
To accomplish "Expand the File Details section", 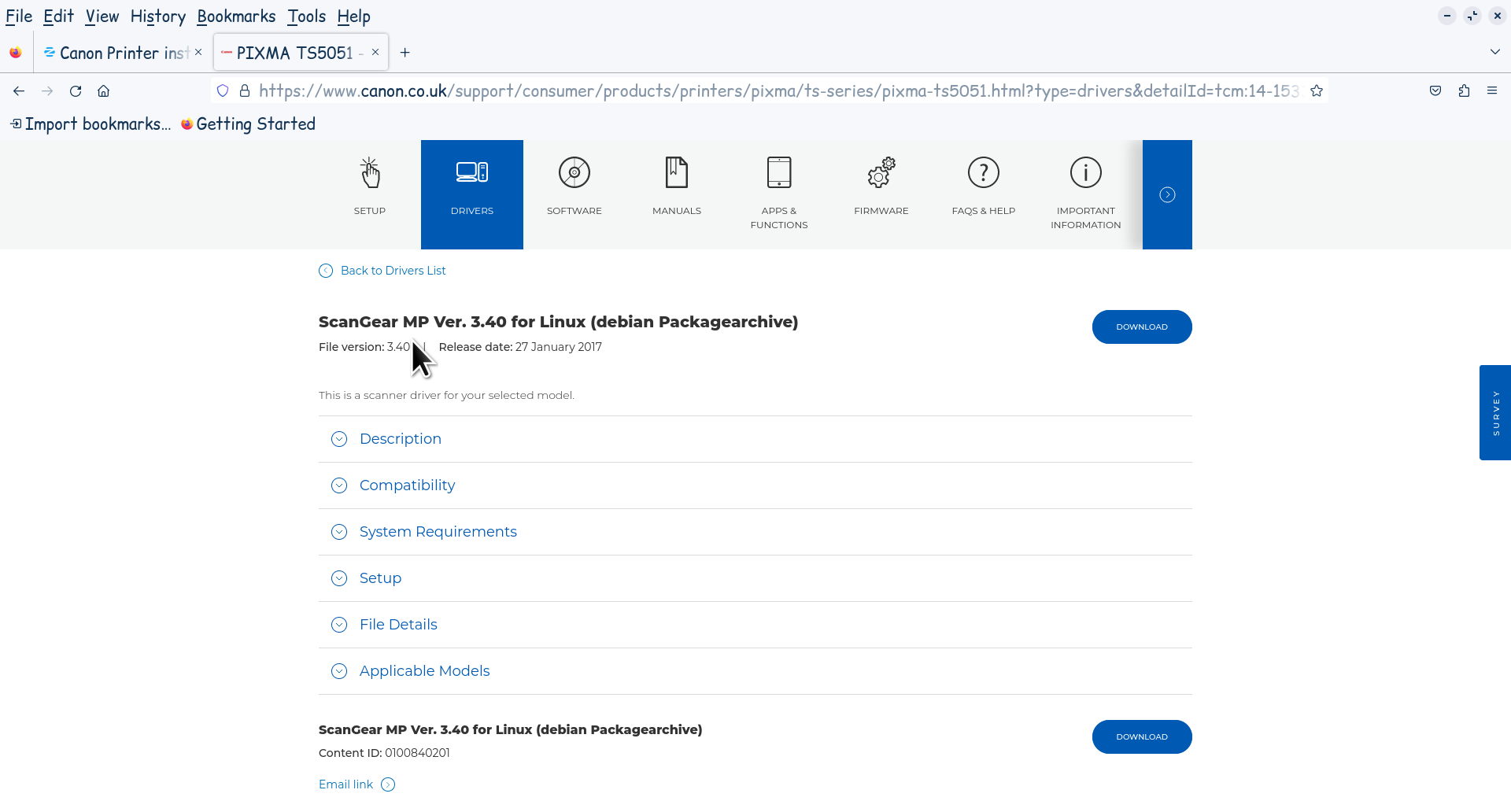I will click(x=398, y=625).
